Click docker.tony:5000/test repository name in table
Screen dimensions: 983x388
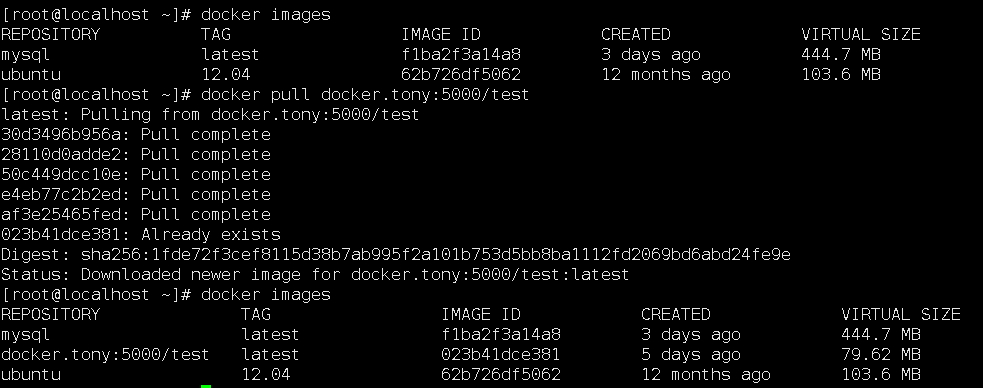[x=105, y=355]
